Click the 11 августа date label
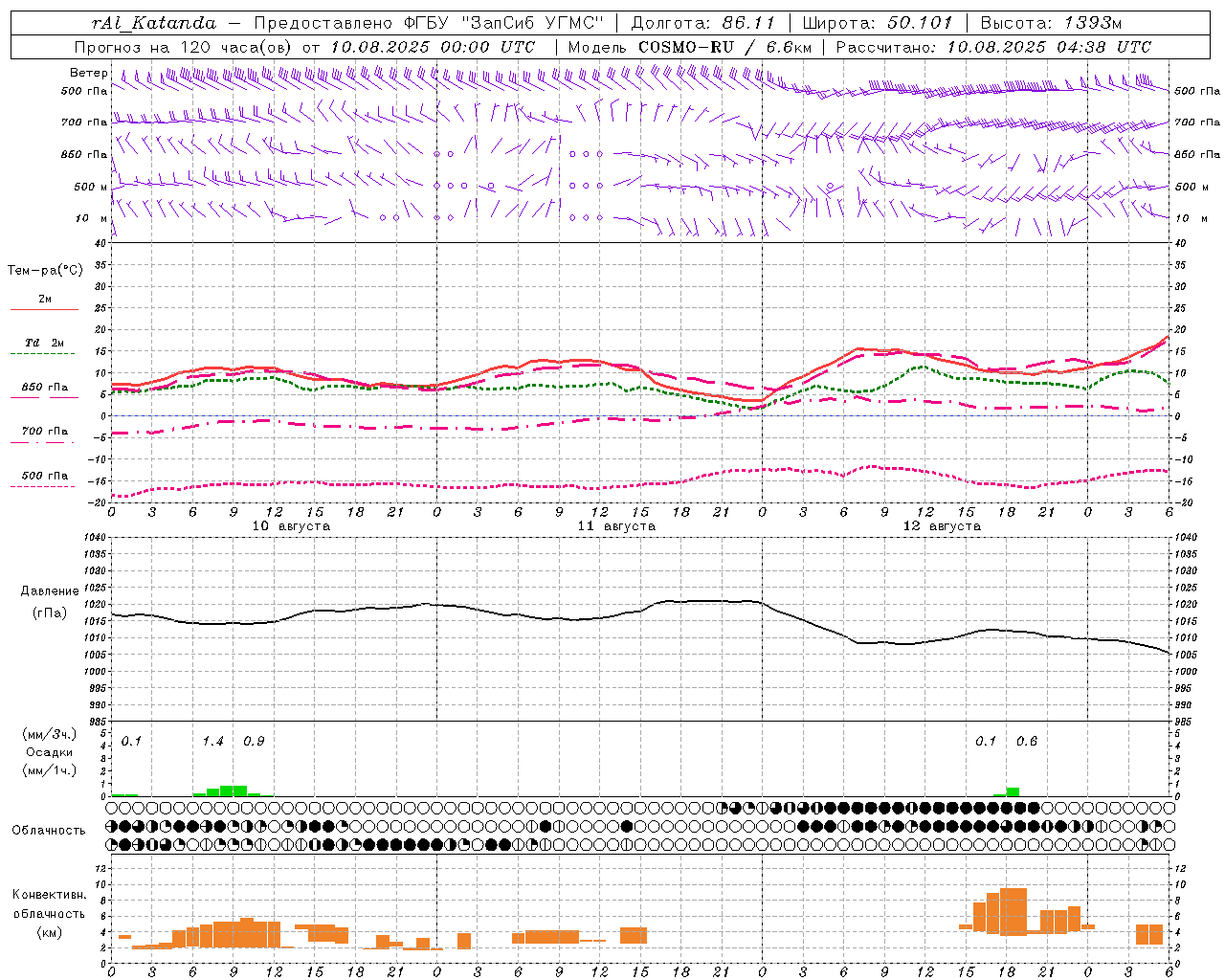 [616, 526]
